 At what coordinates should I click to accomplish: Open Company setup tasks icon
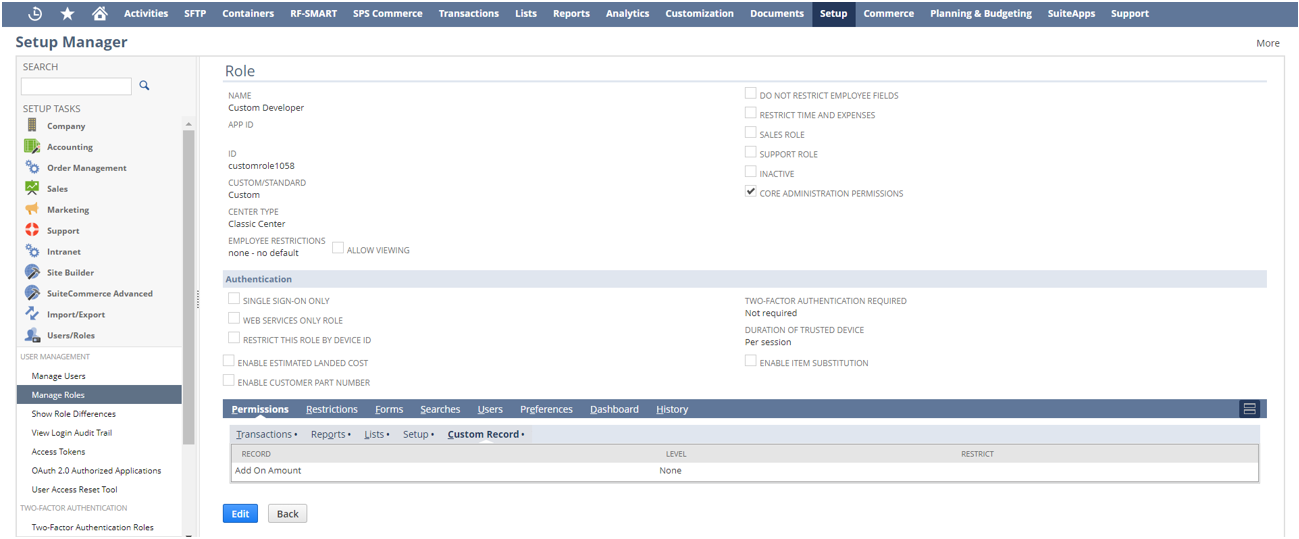coord(32,126)
